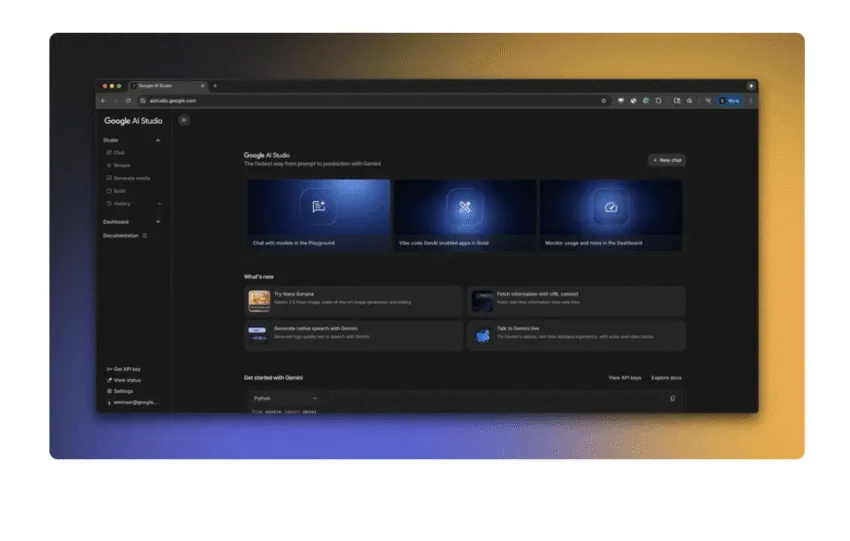Click the New chat button
Viewport: 850px width, 541px height.
[x=666, y=160]
